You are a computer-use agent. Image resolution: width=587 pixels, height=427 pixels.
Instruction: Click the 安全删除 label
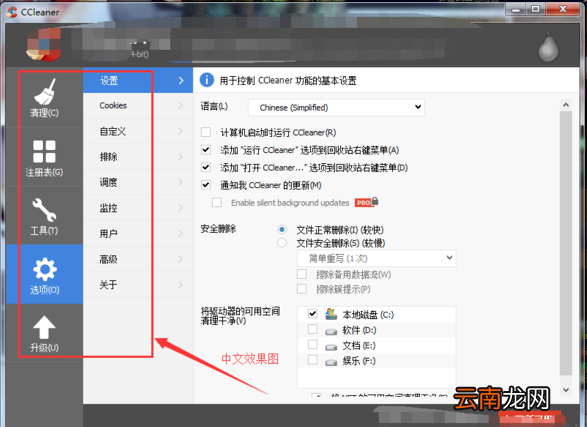218,229
